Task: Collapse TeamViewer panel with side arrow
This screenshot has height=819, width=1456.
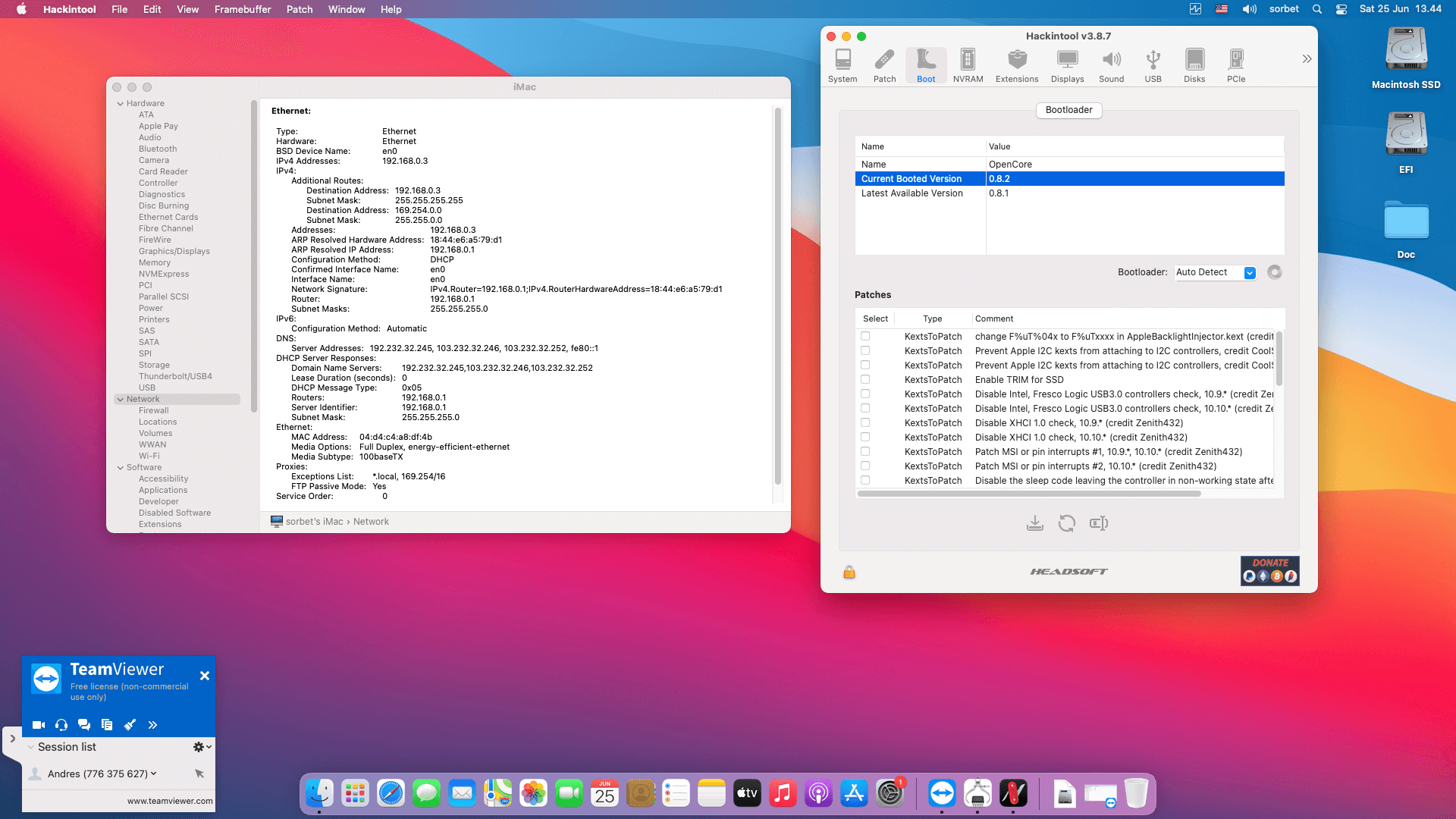Action: [12, 739]
